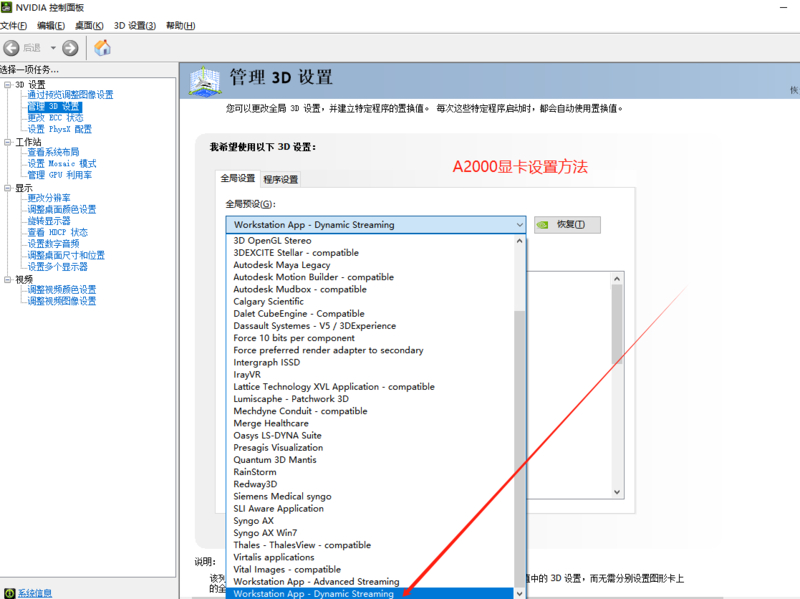Click the 系统信息 icon at bottom left
The image size is (800, 599).
click(9, 593)
